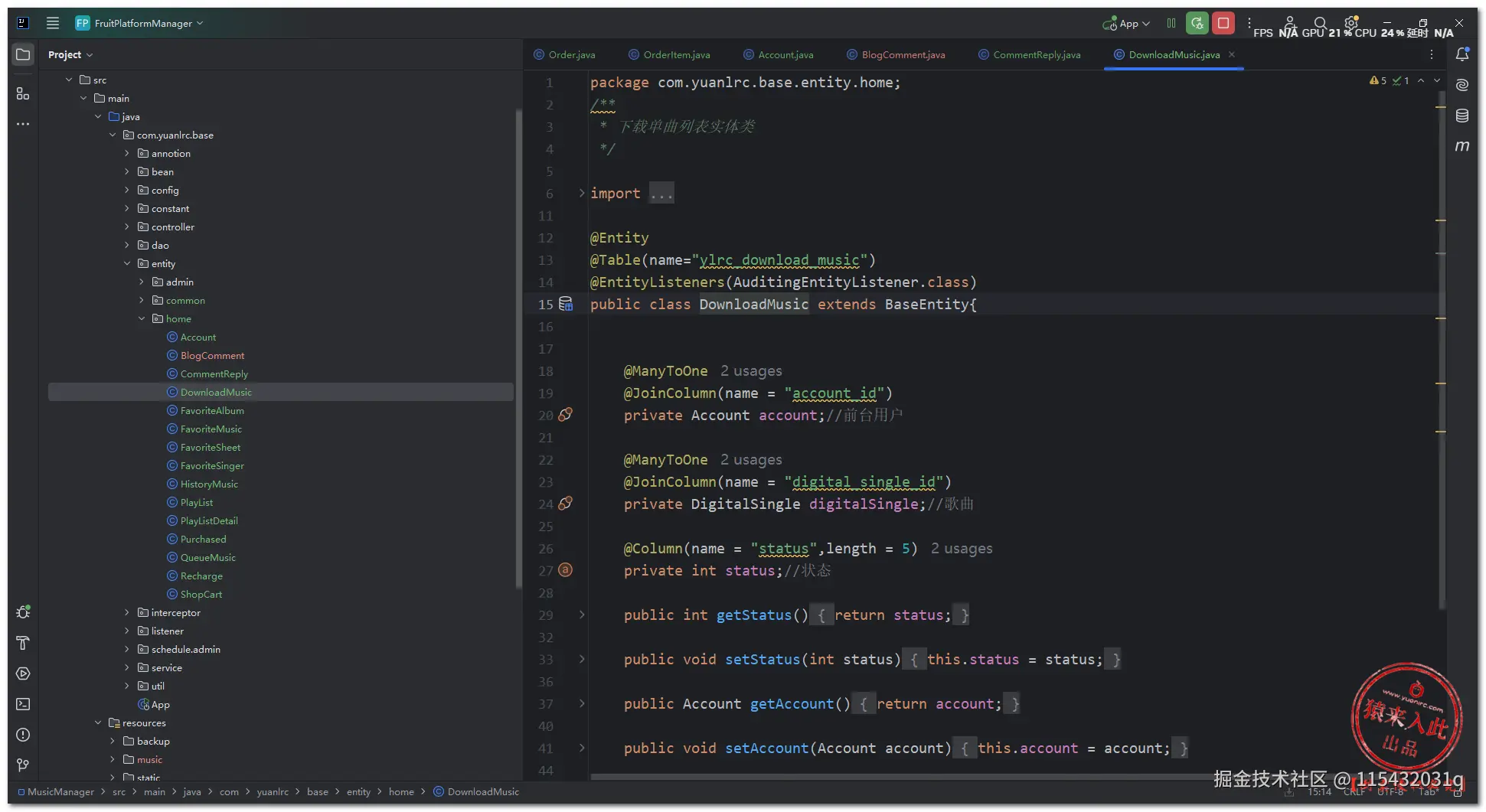Expand the getStatus method body
The height and width of the screenshot is (812, 1486).
(x=582, y=615)
